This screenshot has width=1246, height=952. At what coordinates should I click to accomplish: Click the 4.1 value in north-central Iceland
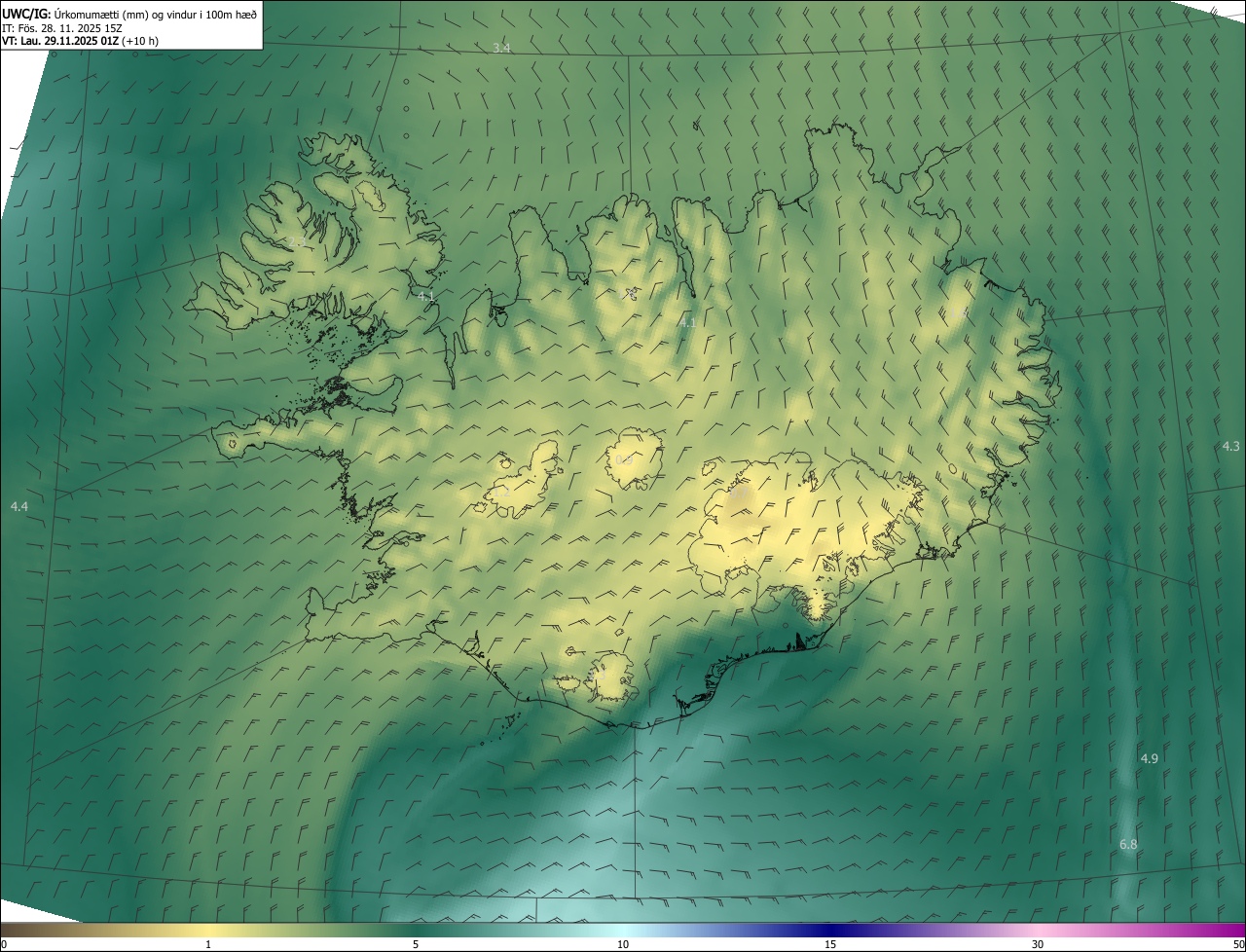click(687, 322)
